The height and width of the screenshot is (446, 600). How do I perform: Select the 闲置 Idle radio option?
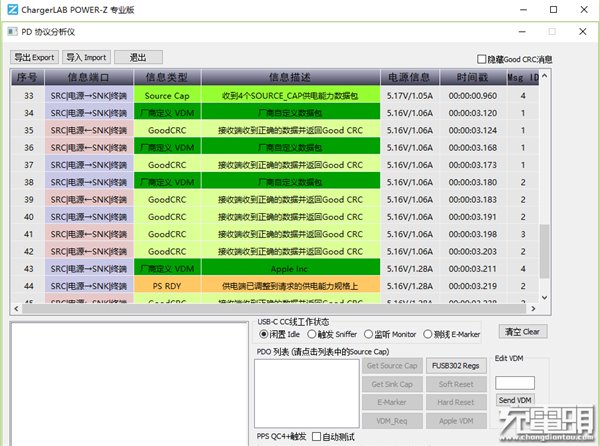262,333
